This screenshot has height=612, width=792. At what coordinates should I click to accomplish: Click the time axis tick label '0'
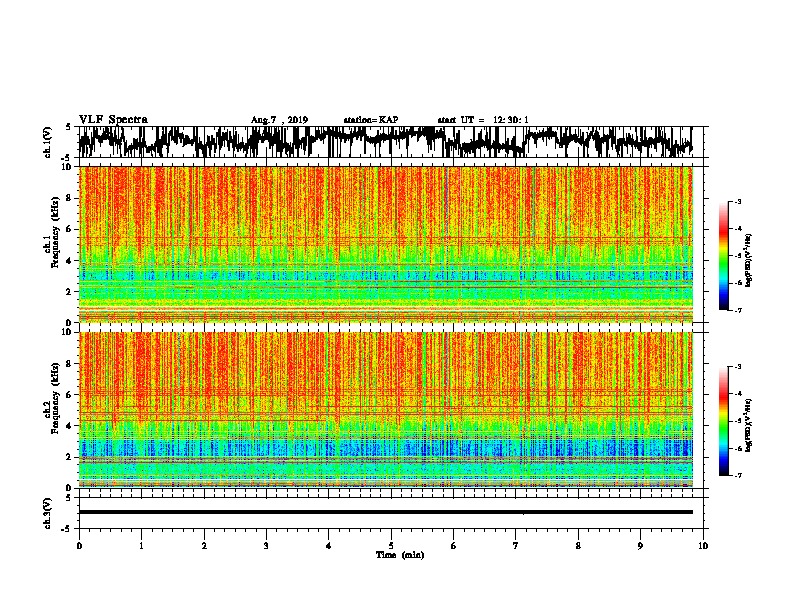79,546
